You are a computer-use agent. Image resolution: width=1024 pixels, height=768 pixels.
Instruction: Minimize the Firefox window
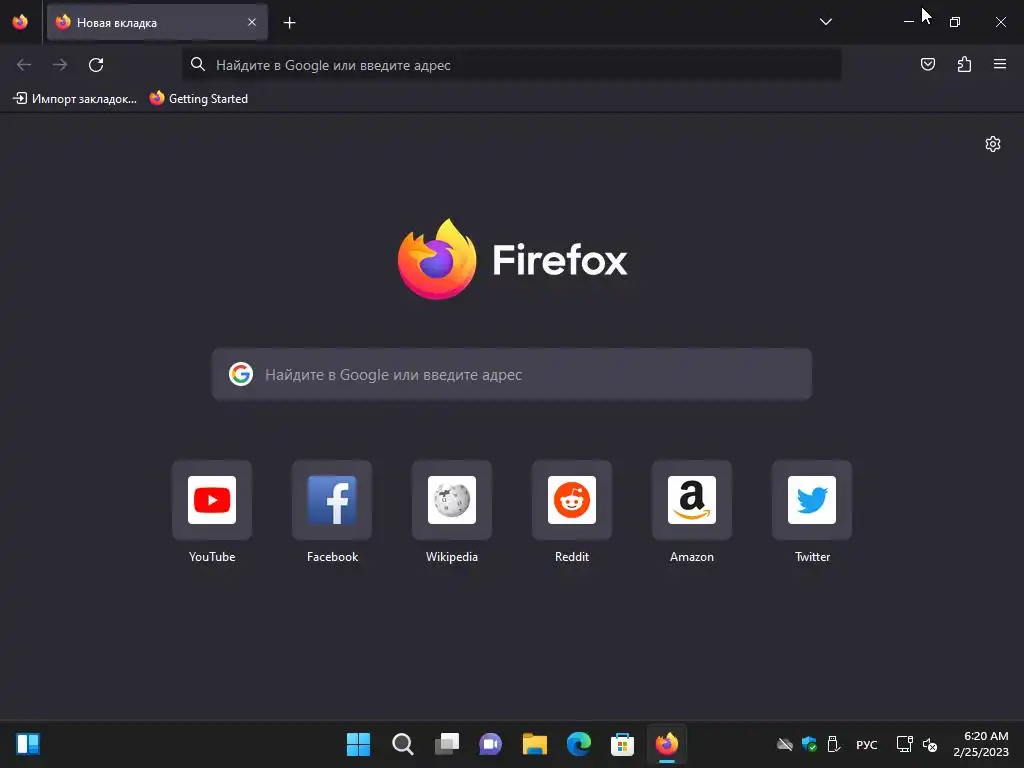pyautogui.click(x=908, y=22)
